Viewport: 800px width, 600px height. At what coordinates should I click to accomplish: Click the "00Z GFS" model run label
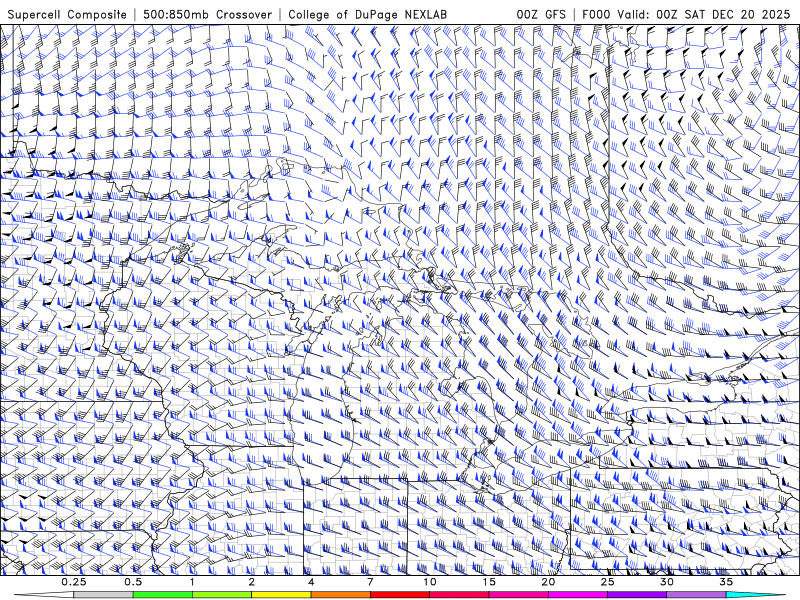(x=541, y=14)
